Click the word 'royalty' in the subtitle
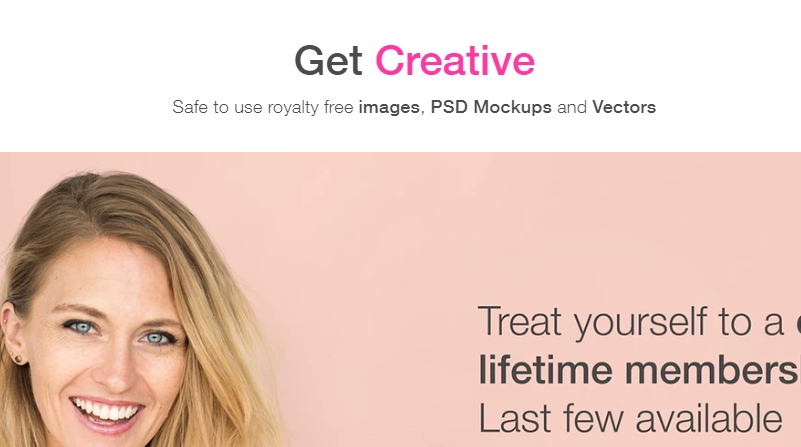The image size is (801, 447). click(x=293, y=108)
